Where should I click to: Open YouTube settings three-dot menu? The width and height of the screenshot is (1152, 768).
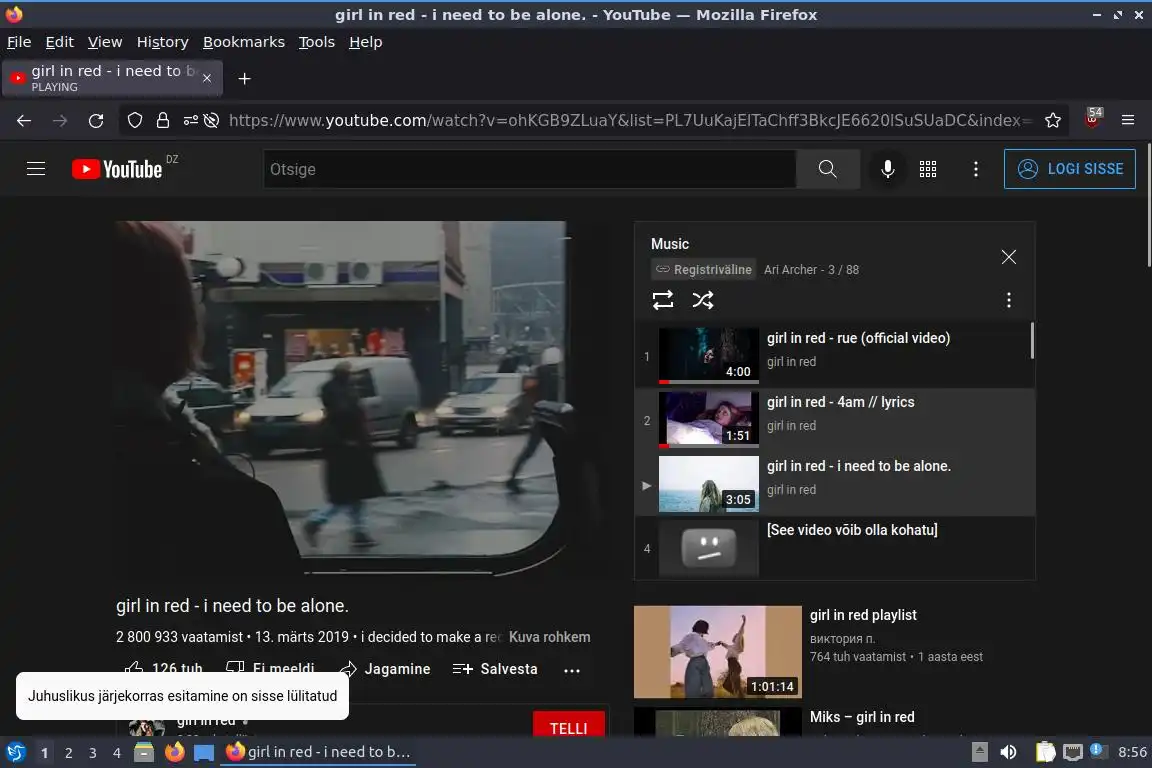click(976, 169)
